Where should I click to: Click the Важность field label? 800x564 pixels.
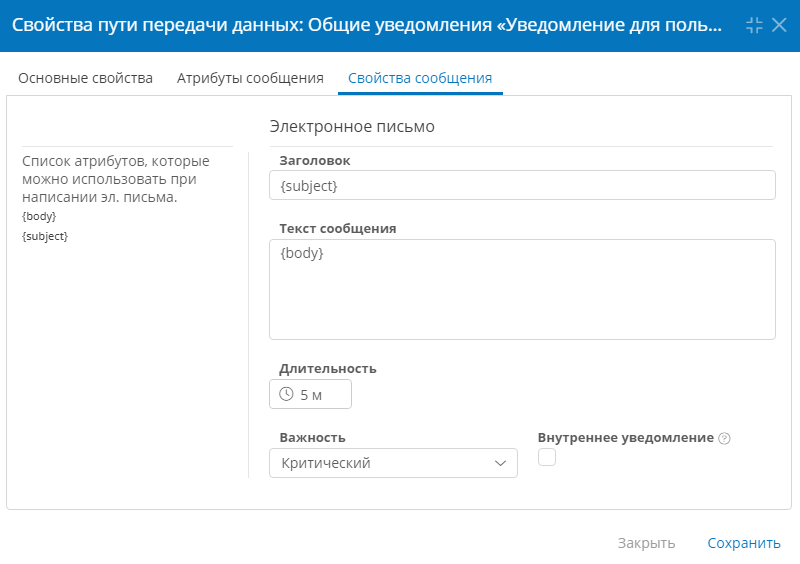pos(312,438)
